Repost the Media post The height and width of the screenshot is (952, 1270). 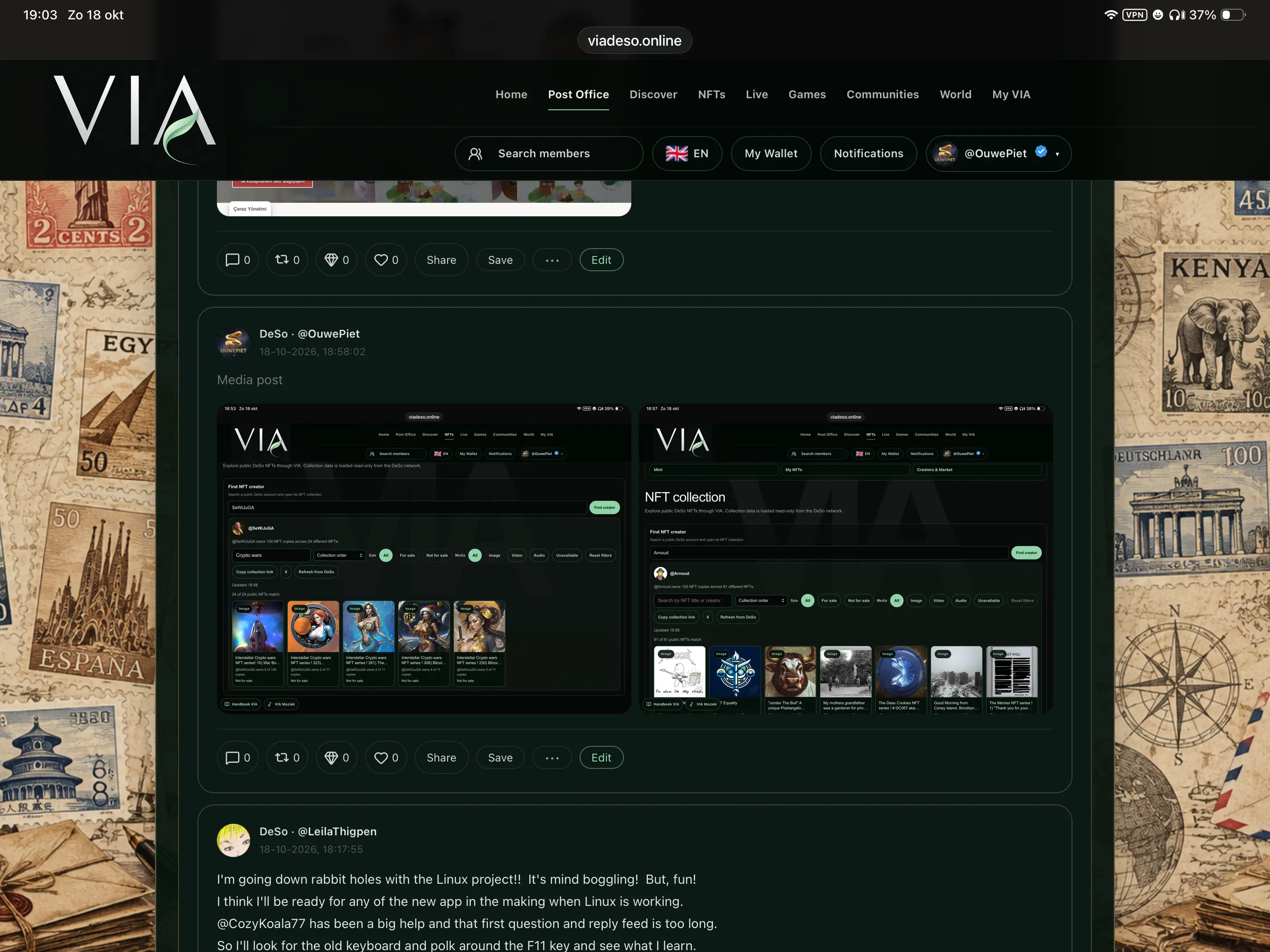tap(287, 757)
